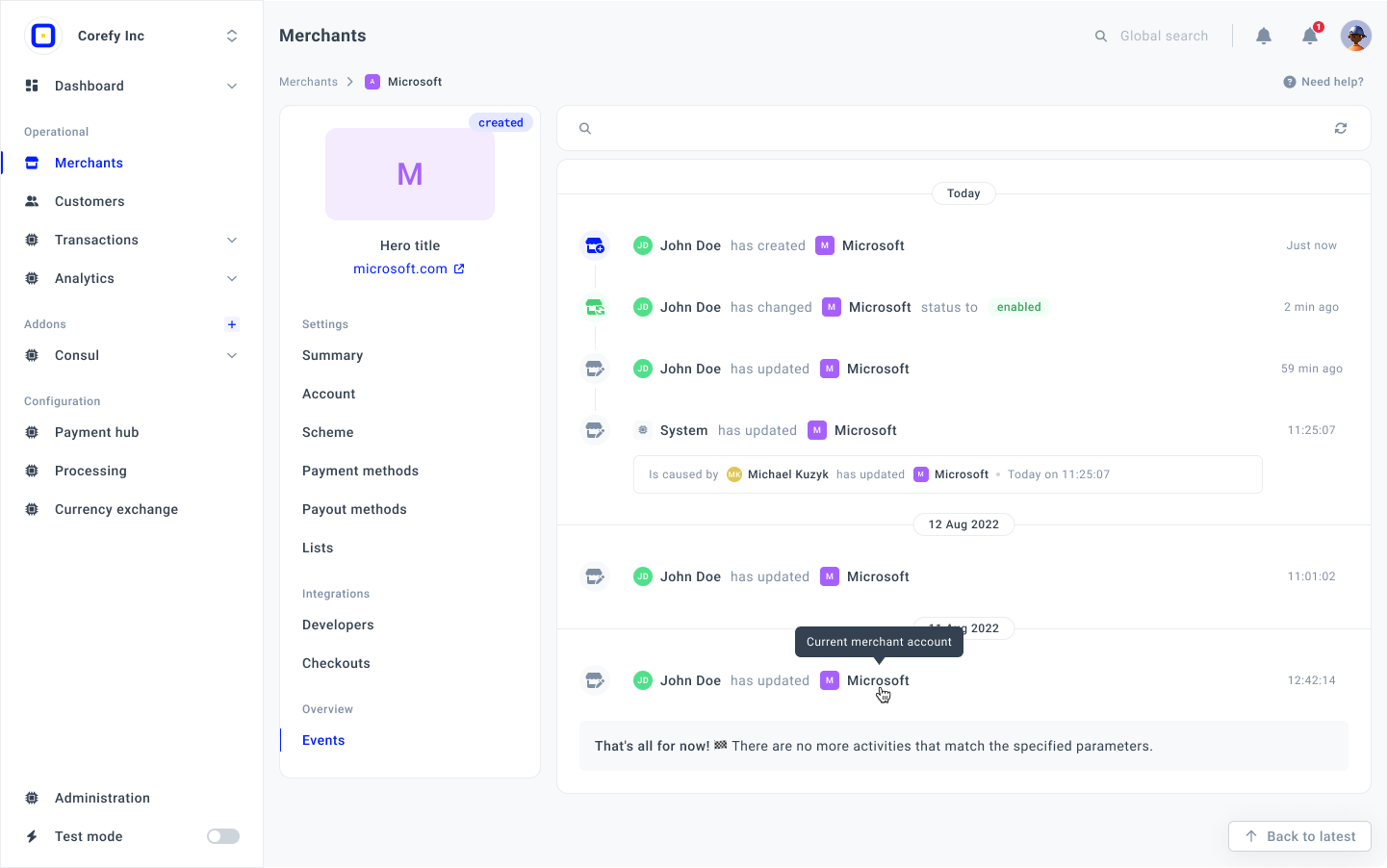
Task: Click the merchant created event icon
Action: (595, 245)
